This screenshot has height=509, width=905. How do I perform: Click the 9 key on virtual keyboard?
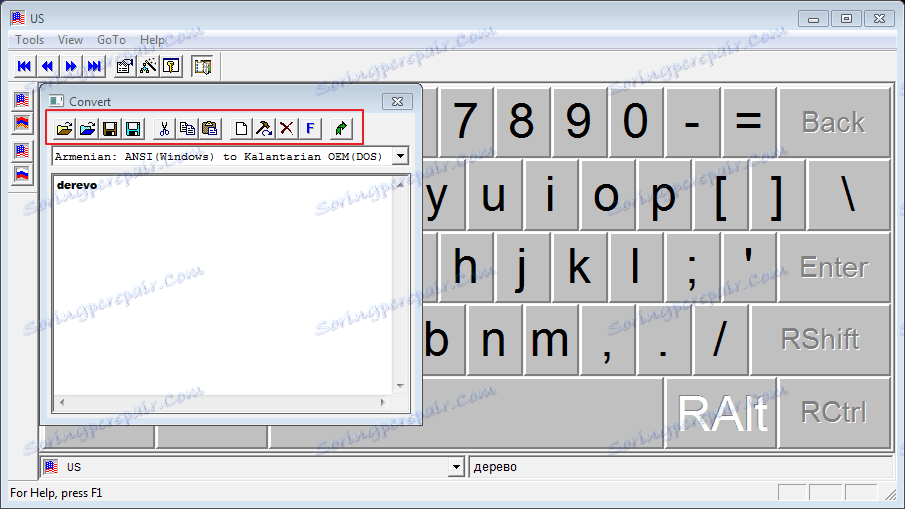pos(578,122)
